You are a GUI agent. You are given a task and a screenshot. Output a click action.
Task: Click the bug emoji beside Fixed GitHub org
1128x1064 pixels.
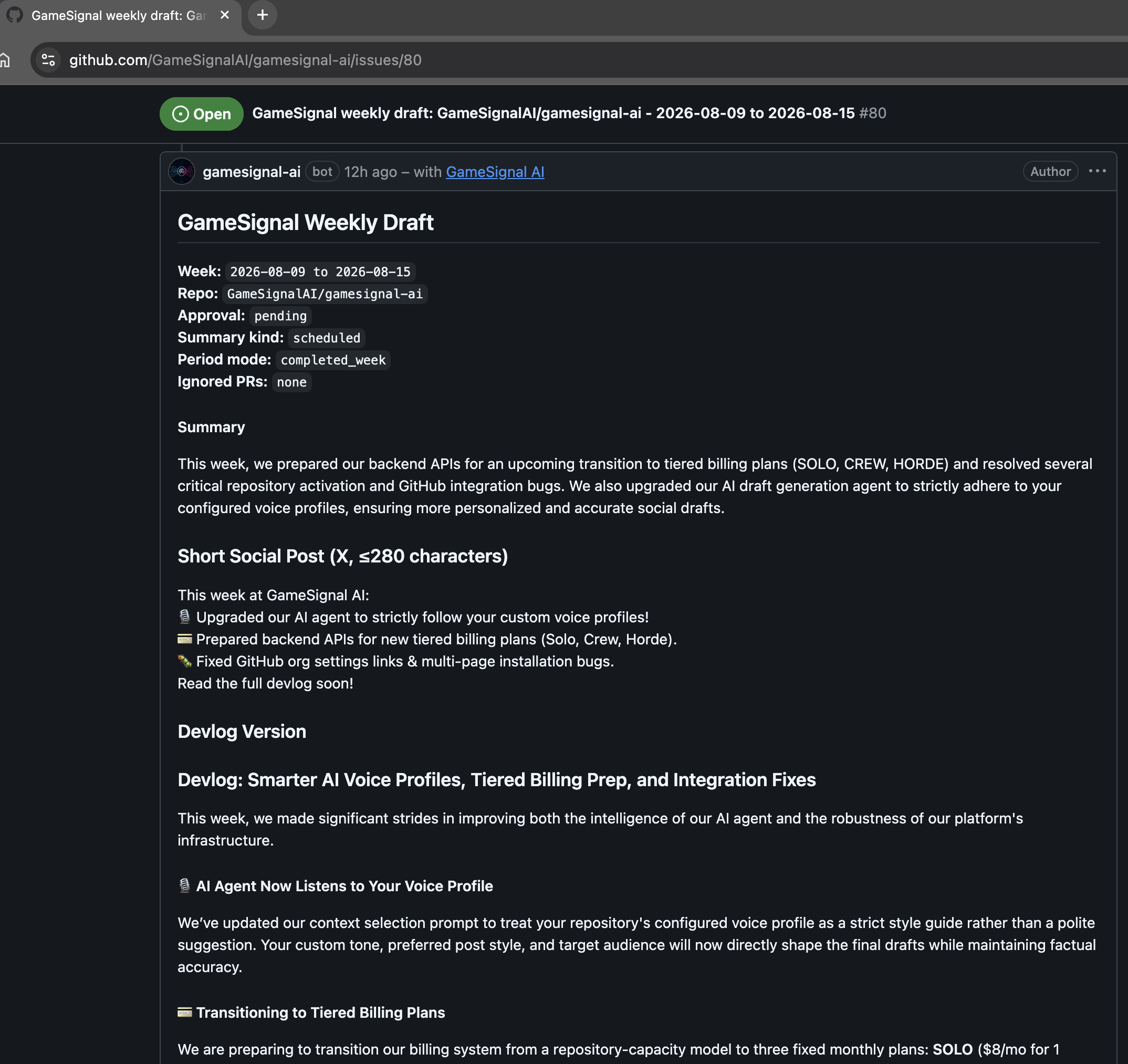(x=184, y=661)
